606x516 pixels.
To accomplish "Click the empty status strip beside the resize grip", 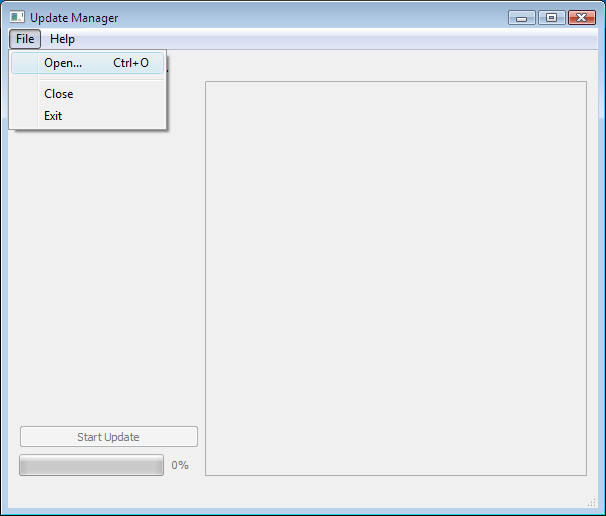I will point(300,501).
